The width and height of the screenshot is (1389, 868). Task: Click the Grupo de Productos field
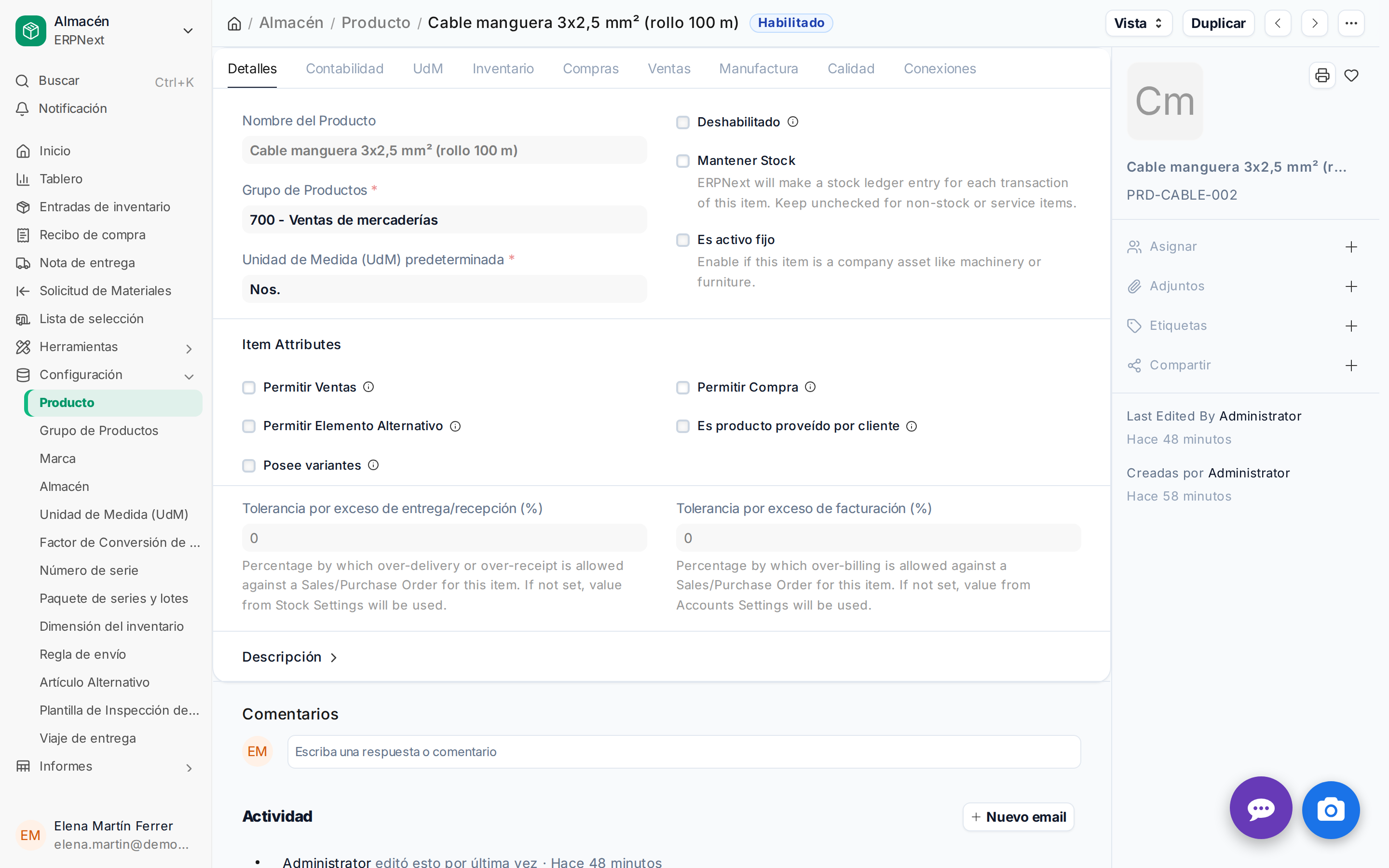tap(444, 220)
